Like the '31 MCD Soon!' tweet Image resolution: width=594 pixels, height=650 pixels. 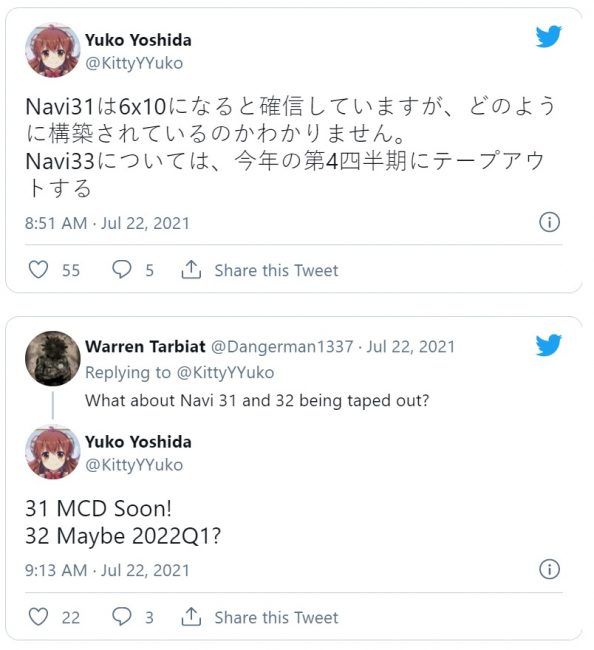tap(38, 616)
